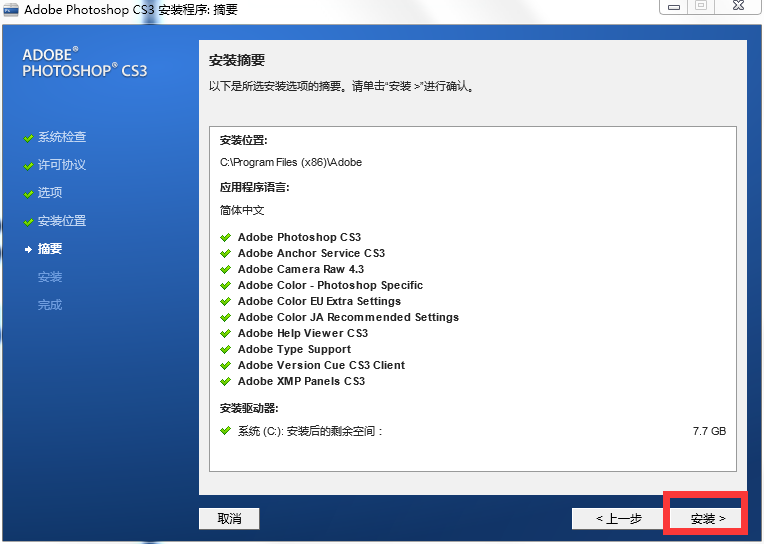Click the 简体中文 language value
Viewport: 764px width, 544px height.
click(x=242, y=211)
